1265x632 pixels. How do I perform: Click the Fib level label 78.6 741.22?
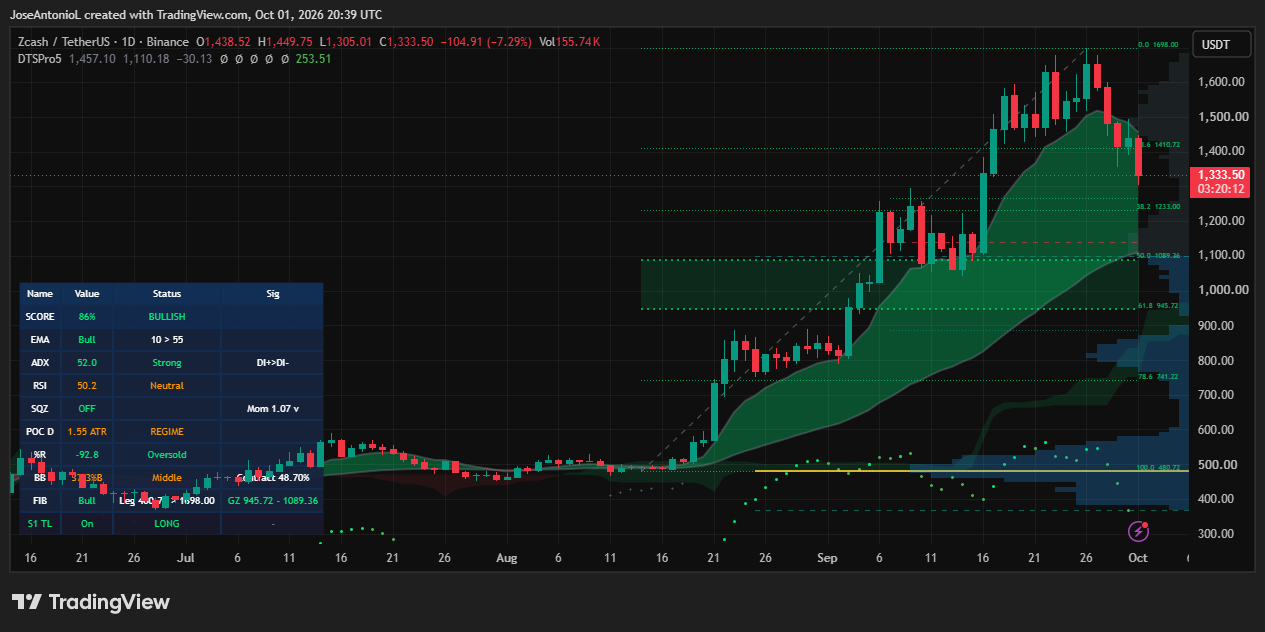(x=1158, y=376)
